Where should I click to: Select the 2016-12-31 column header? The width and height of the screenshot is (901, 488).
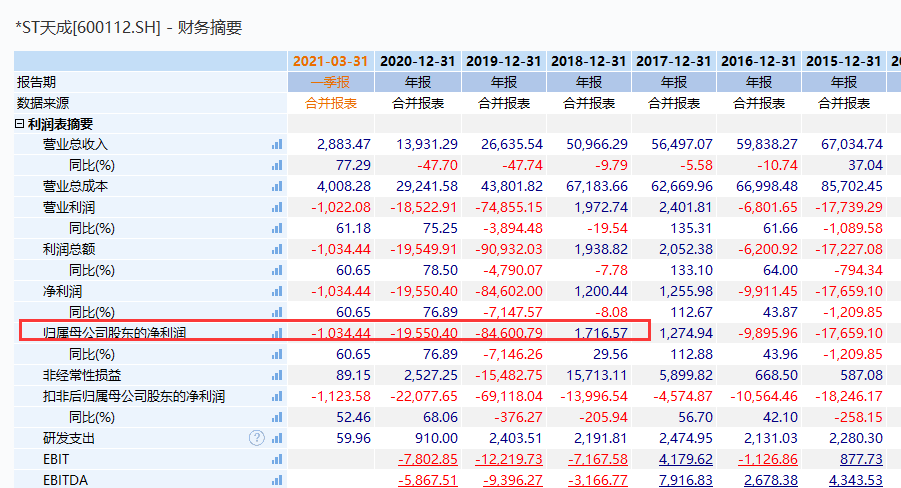point(758,61)
